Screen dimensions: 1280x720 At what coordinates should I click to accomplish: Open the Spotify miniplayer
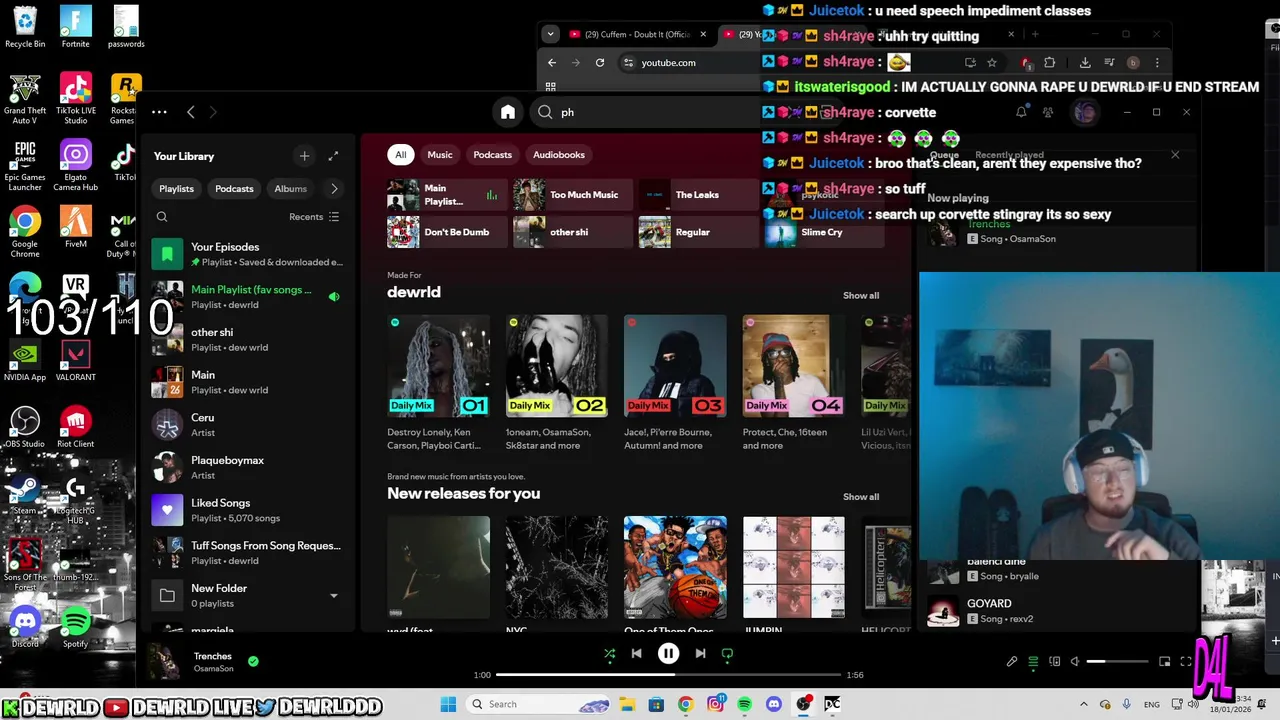tap(1164, 661)
